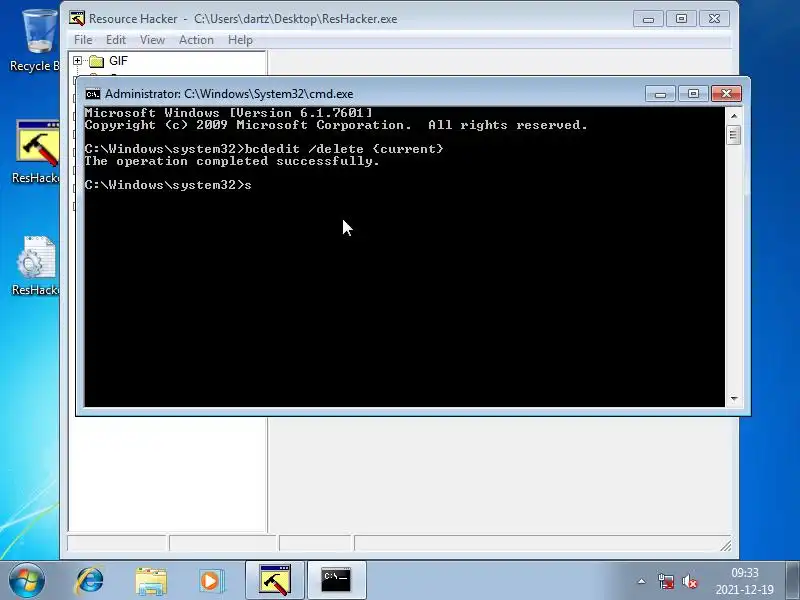800x600 pixels.
Task: Click the cmd scrollbar thumb
Action: click(x=734, y=135)
